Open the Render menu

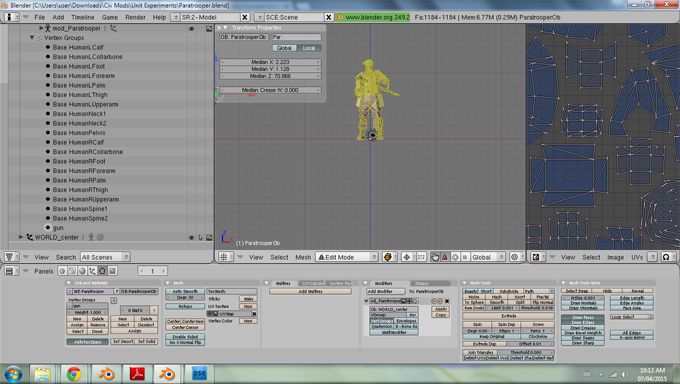(x=135, y=17)
